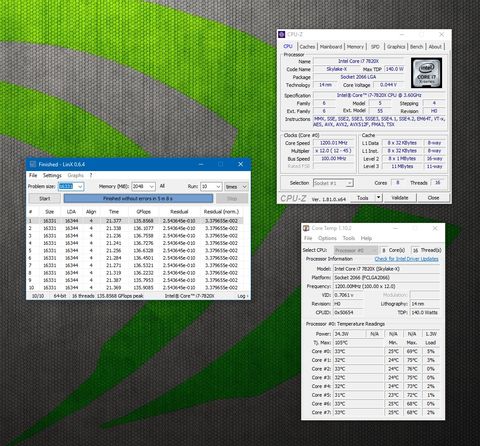Open the Socket #1 selection dropdown
Screen dimensions: 480x446
[333, 183]
